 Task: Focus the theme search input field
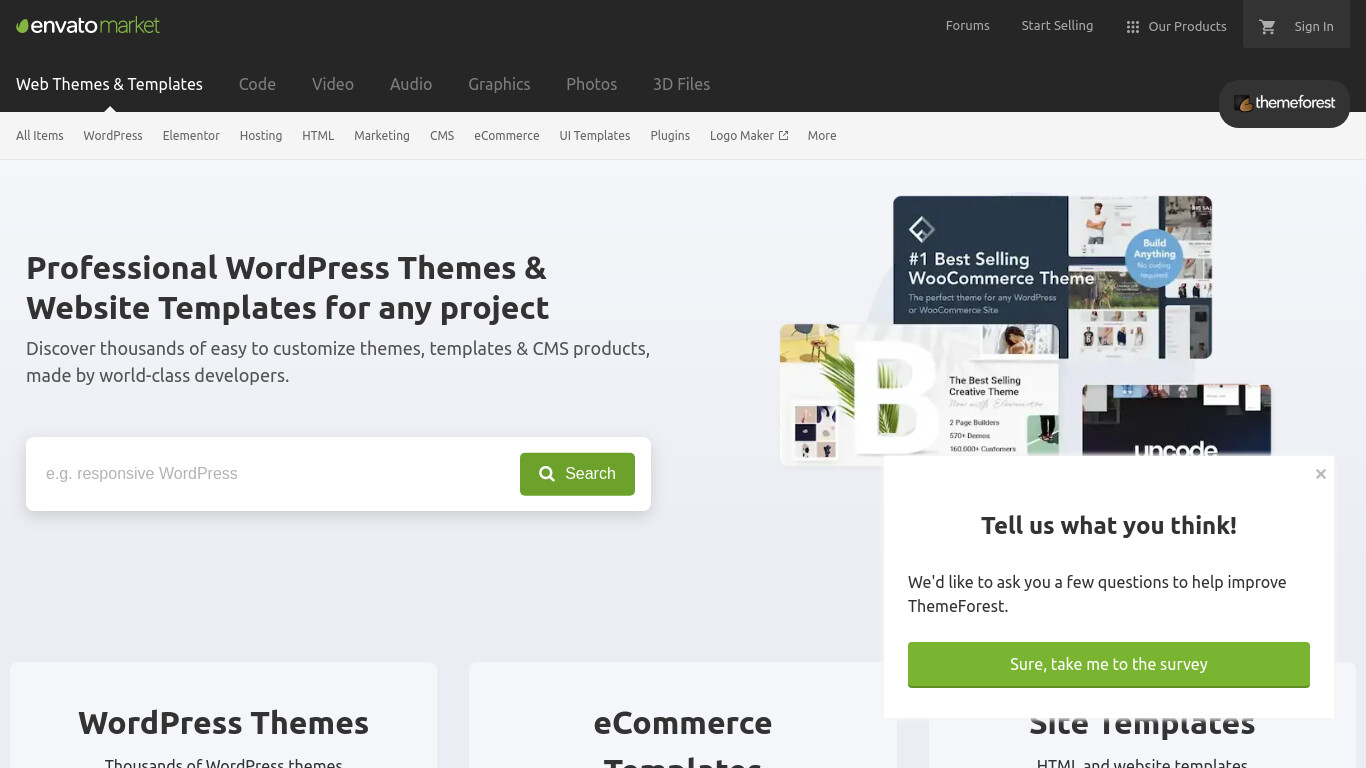click(x=273, y=474)
